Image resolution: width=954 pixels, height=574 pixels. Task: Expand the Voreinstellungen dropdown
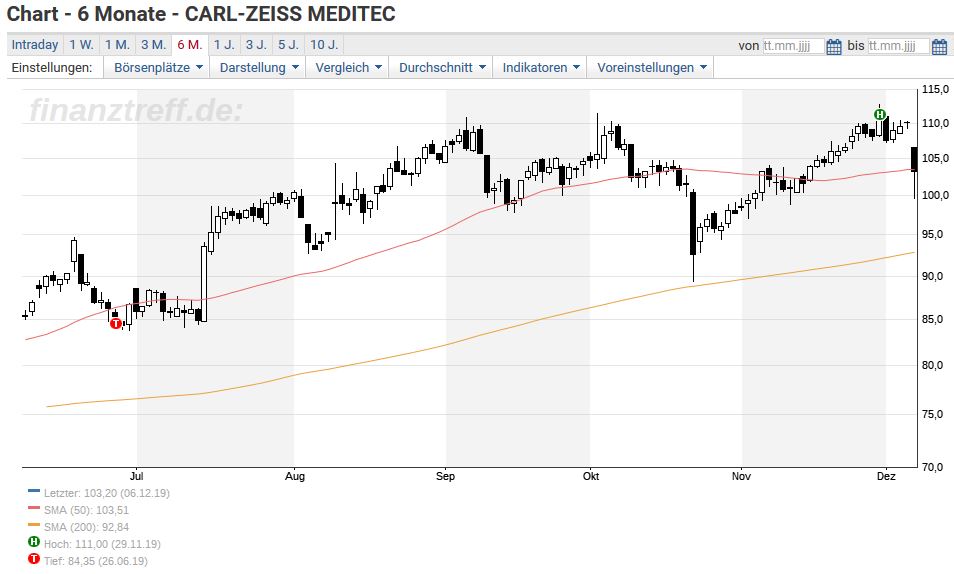pos(651,68)
